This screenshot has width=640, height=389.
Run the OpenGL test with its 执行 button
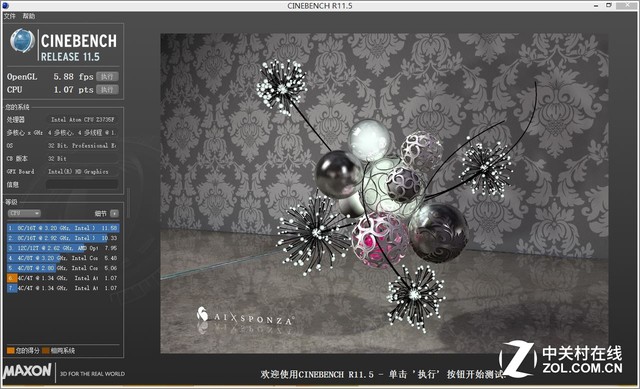tap(107, 77)
